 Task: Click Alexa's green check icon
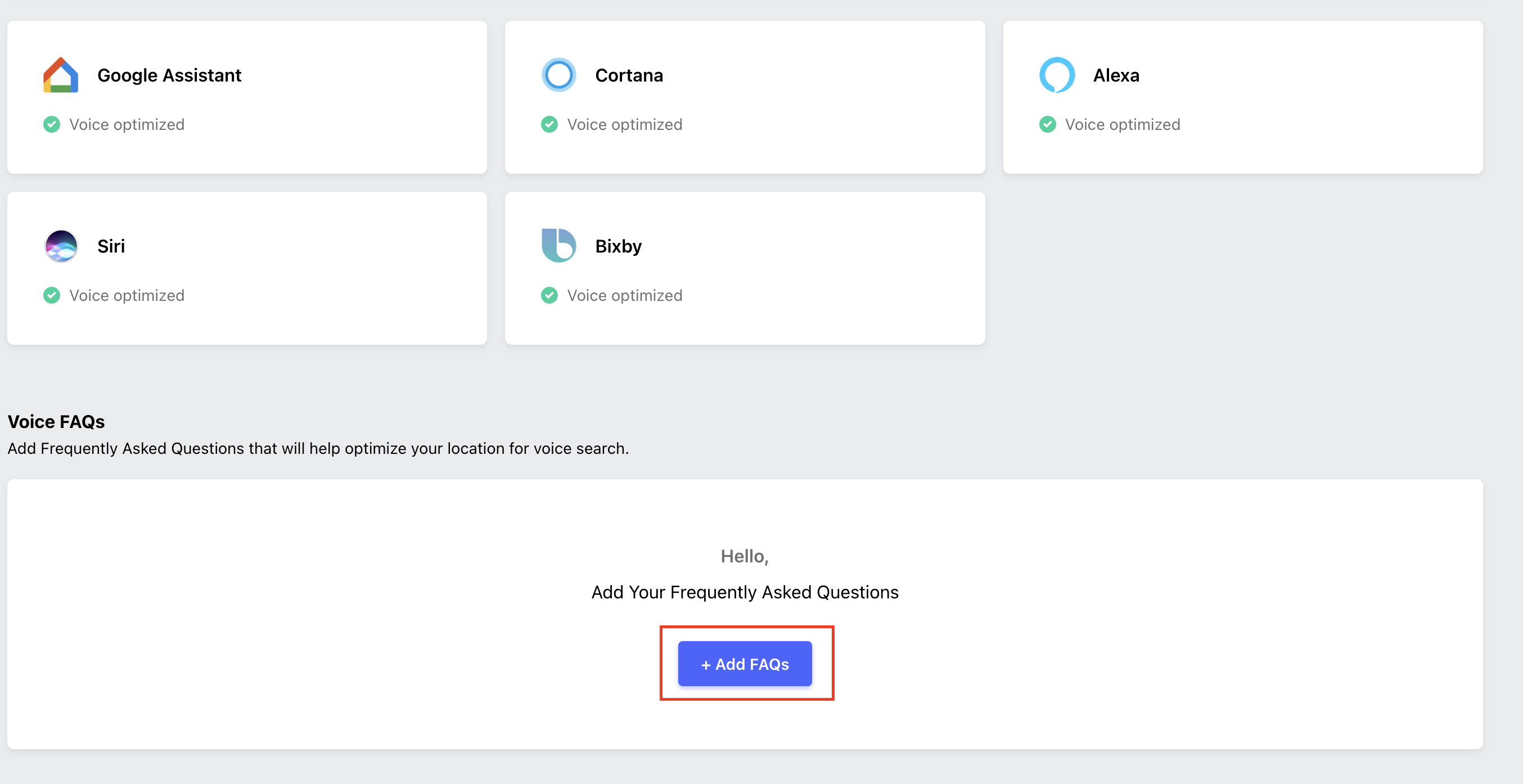[1047, 125]
